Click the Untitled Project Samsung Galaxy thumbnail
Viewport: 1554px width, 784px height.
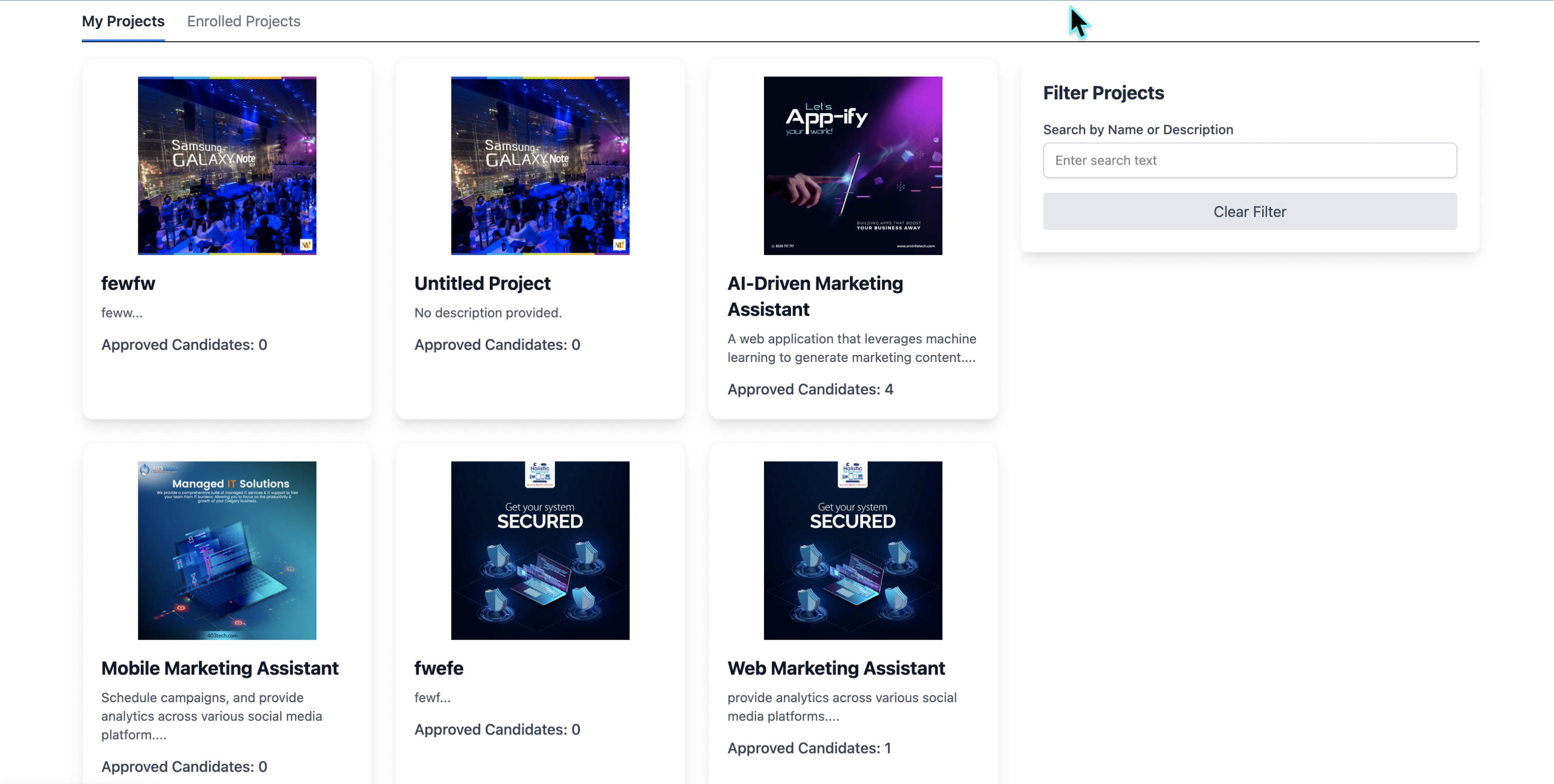(x=540, y=165)
